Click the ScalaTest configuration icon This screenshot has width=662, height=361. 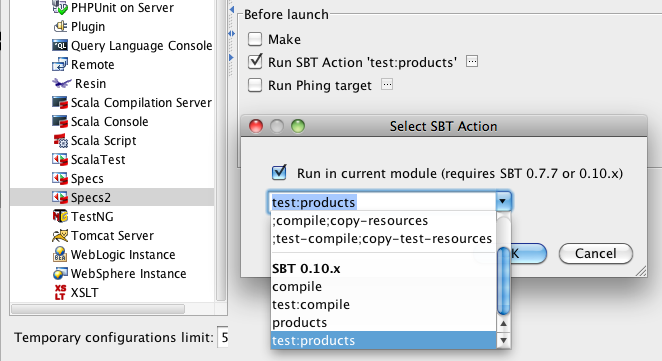(60, 160)
